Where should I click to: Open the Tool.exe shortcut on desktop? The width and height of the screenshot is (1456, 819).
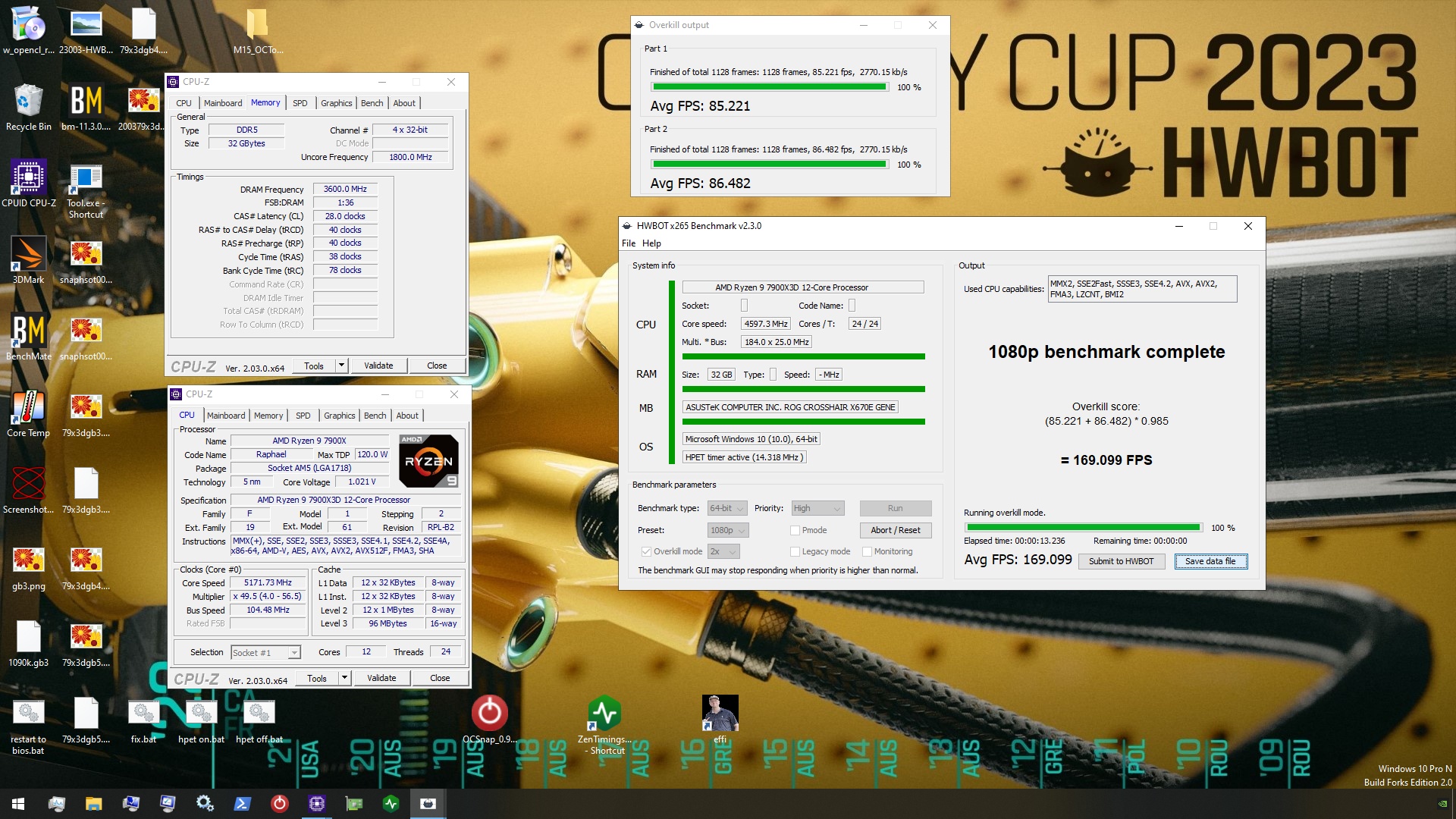pos(86,190)
